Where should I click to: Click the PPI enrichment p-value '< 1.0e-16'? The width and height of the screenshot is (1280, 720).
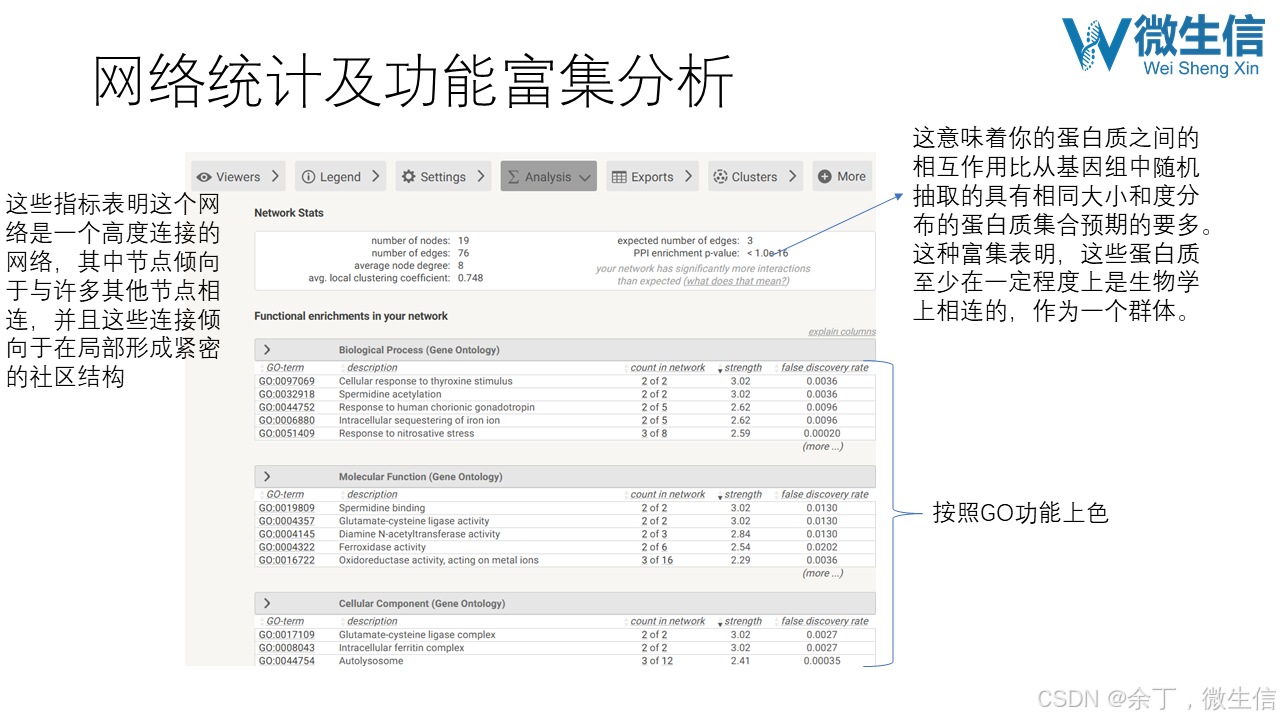[x=767, y=253]
